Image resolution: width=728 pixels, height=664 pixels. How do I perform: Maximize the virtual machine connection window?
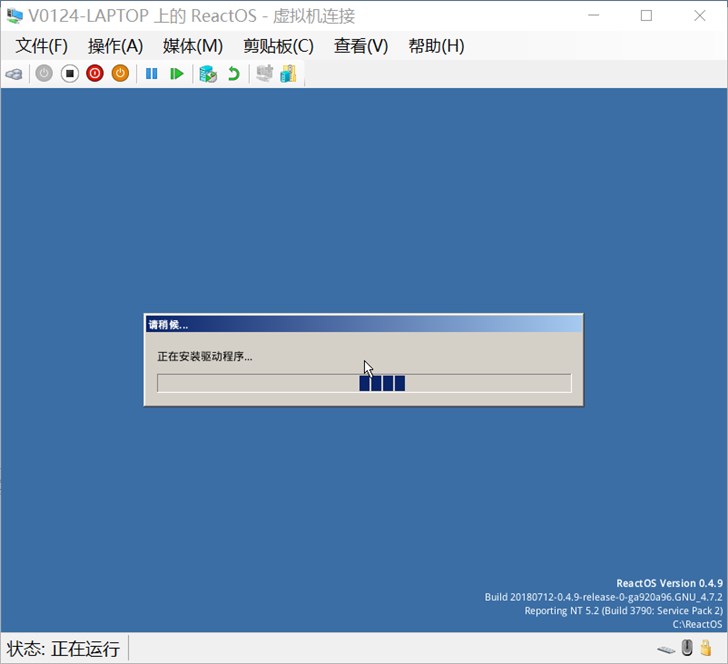[646, 15]
